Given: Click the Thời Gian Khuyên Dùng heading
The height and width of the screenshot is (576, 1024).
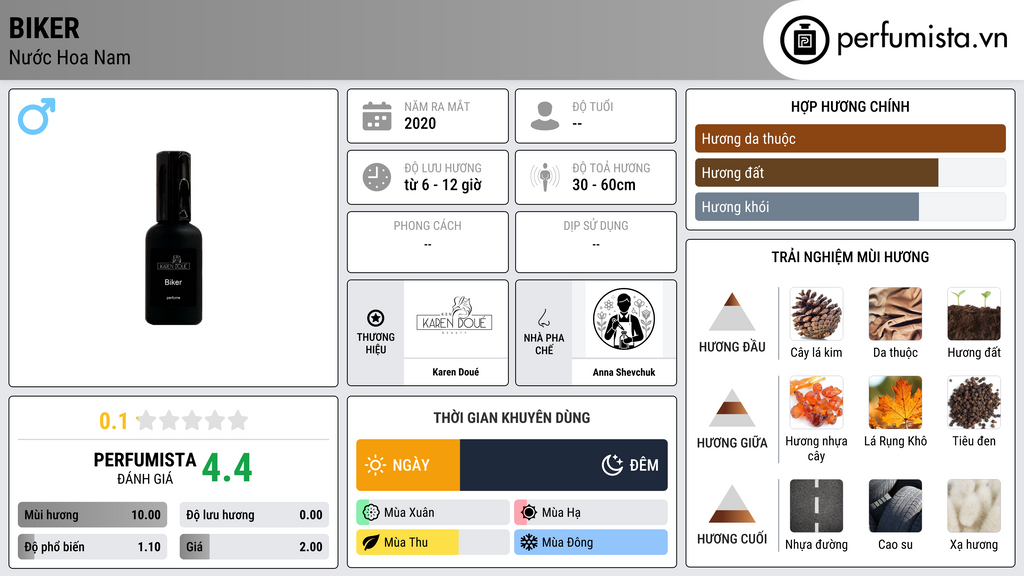Looking at the screenshot, I should pos(512,418).
